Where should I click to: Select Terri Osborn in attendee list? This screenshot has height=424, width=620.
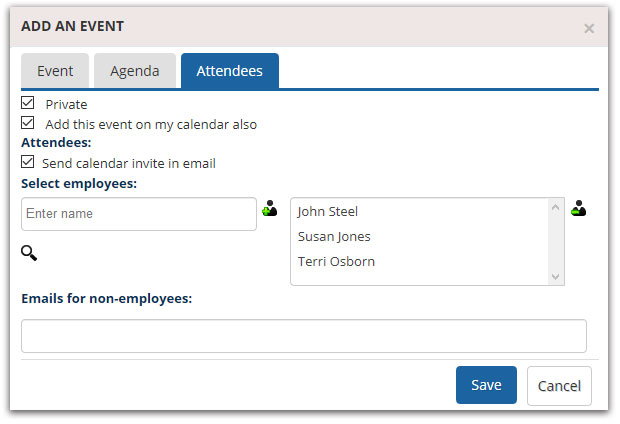(336, 261)
